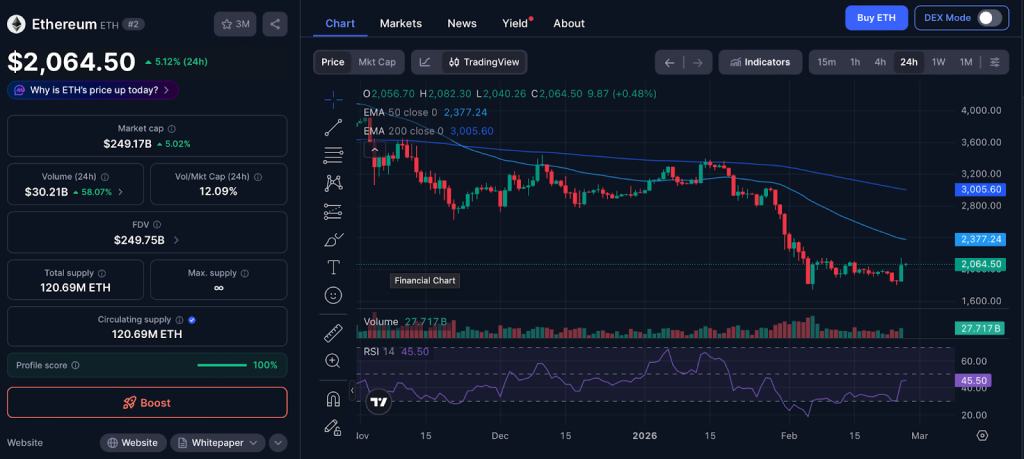
Task: Enable the magnet snap mode
Action: [333, 399]
